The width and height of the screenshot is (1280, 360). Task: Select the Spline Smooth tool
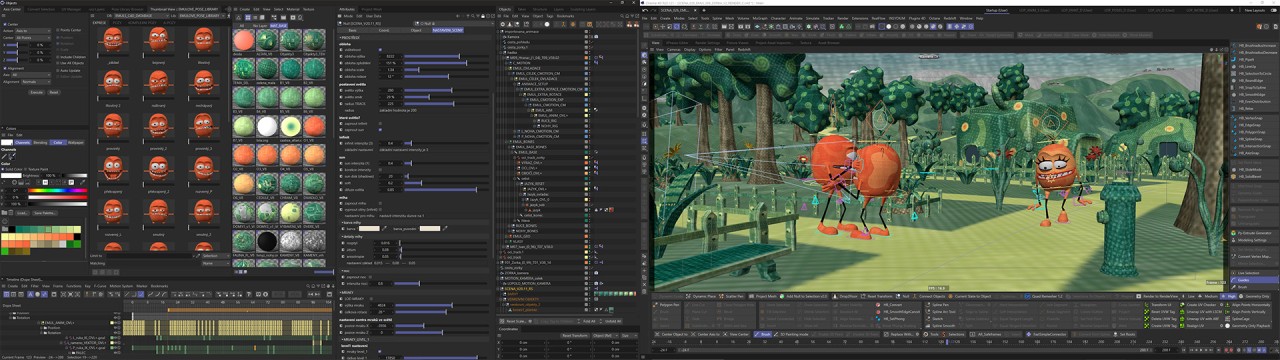click(941, 326)
